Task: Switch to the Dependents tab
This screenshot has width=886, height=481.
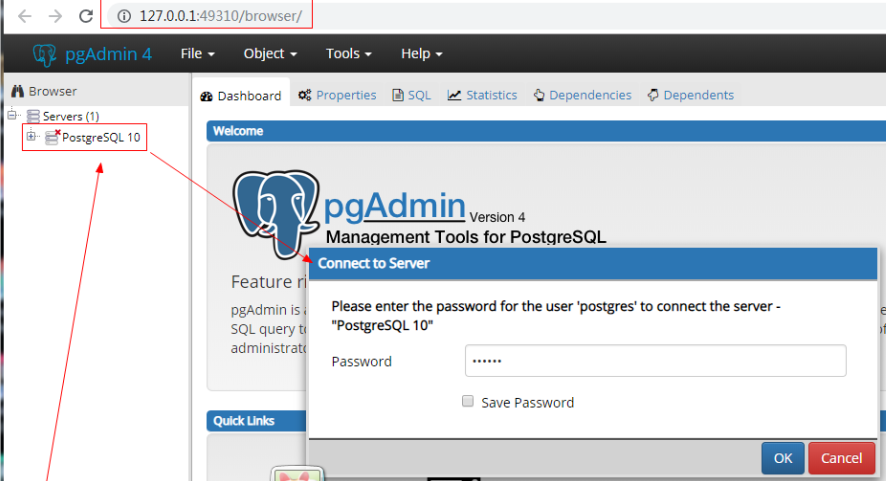Action: [x=690, y=95]
